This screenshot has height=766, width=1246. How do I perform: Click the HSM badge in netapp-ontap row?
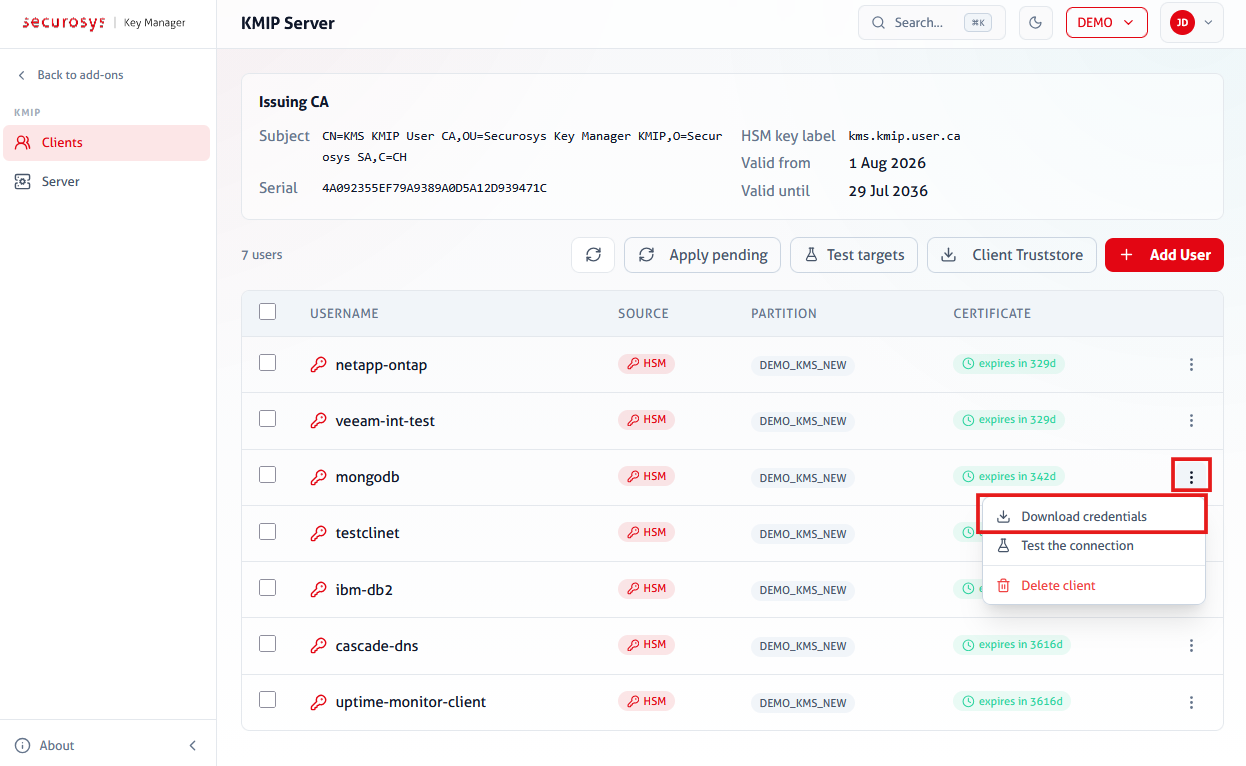click(646, 364)
